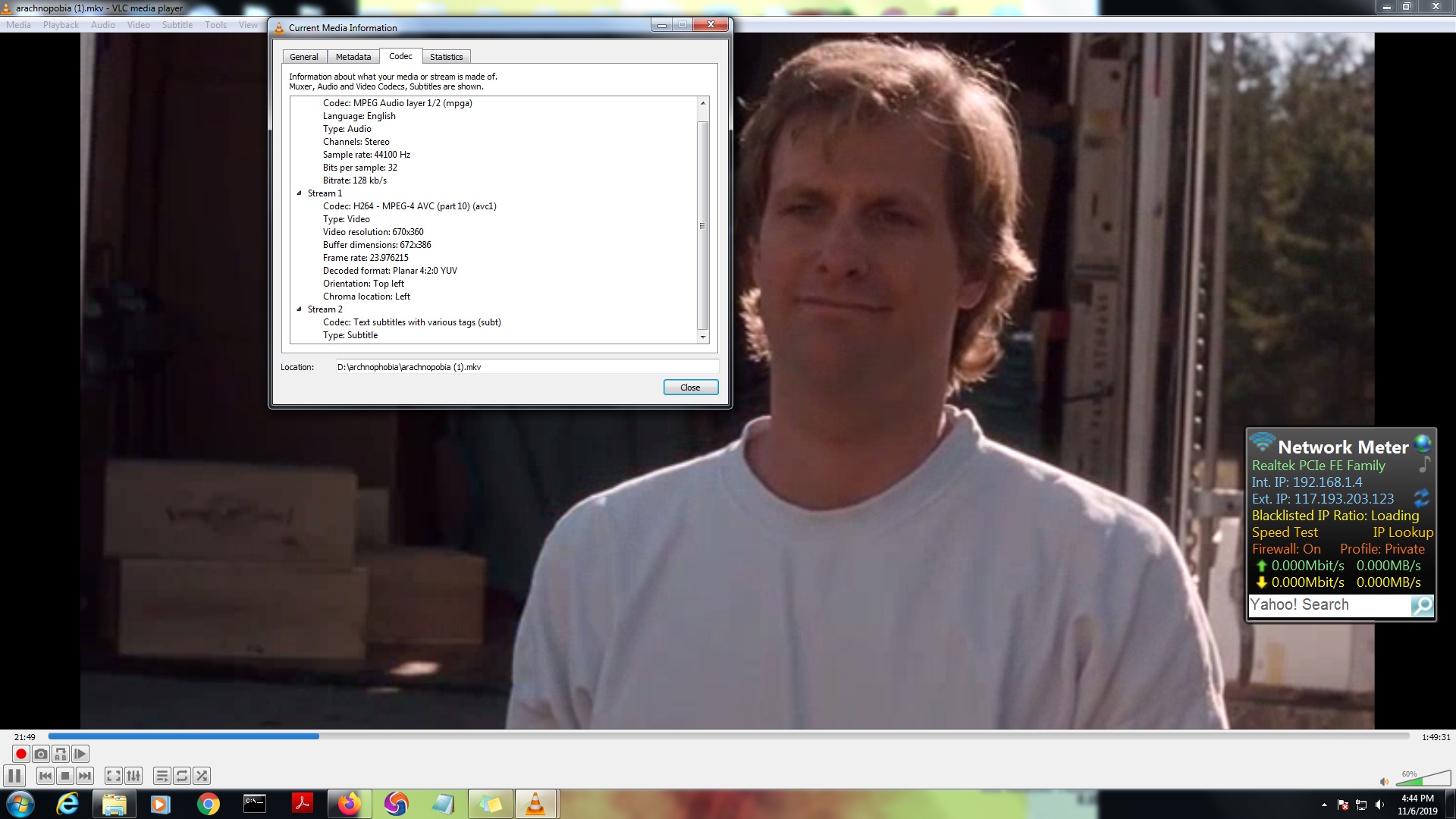This screenshot has height=819, width=1456.
Task: Click the Yahoo search magnifier button
Action: [1422, 605]
